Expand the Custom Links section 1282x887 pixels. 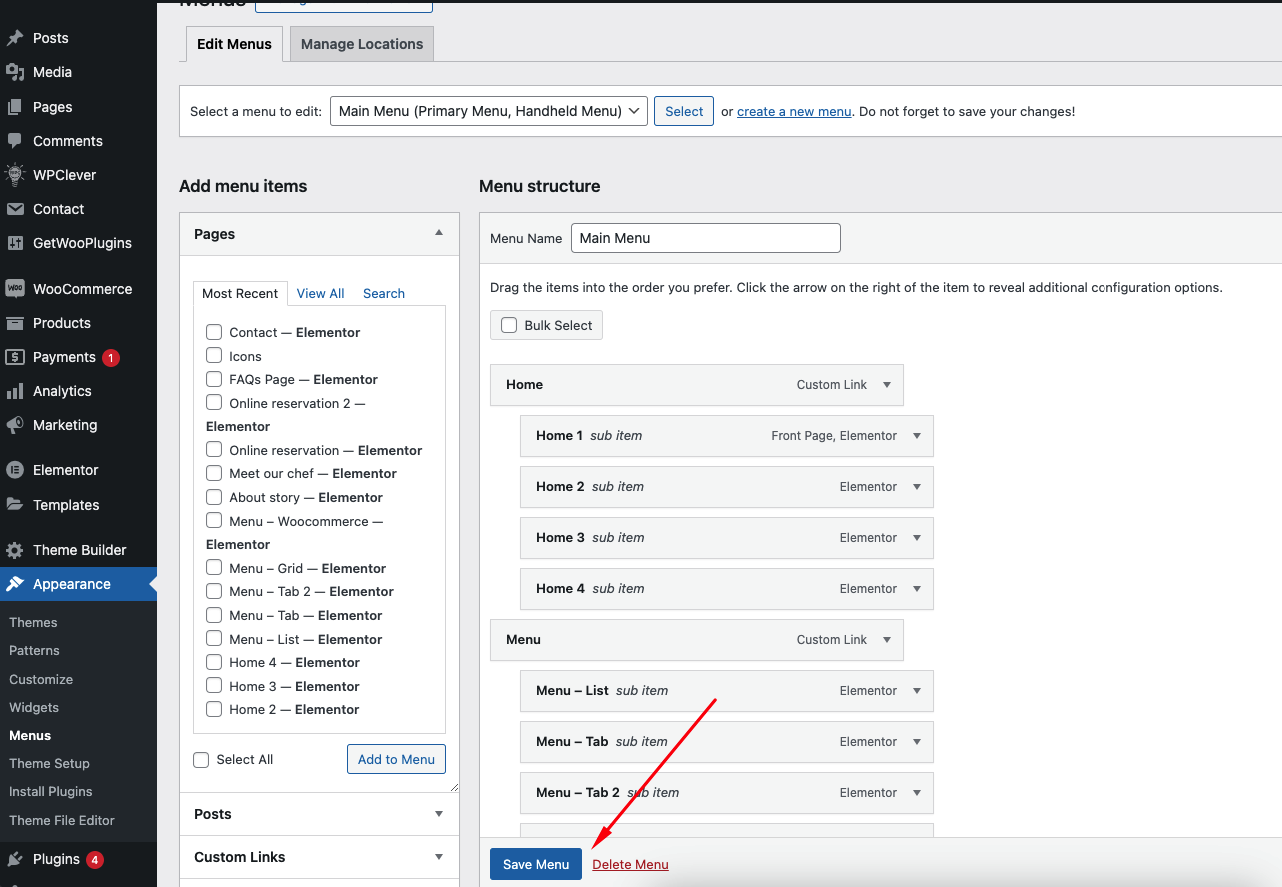pos(438,857)
